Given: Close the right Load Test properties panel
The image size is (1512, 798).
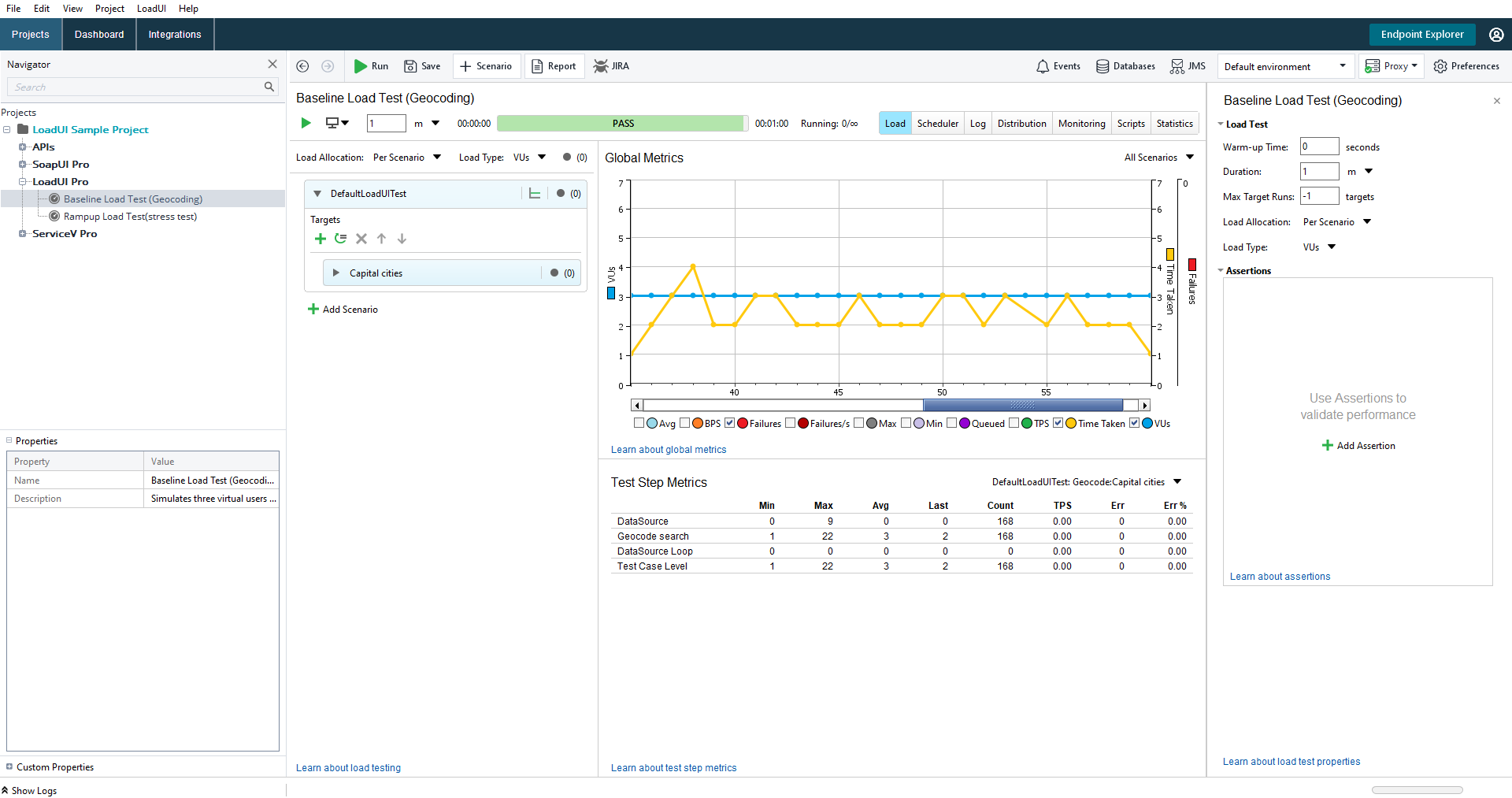Looking at the screenshot, I should pyautogui.click(x=1497, y=101).
